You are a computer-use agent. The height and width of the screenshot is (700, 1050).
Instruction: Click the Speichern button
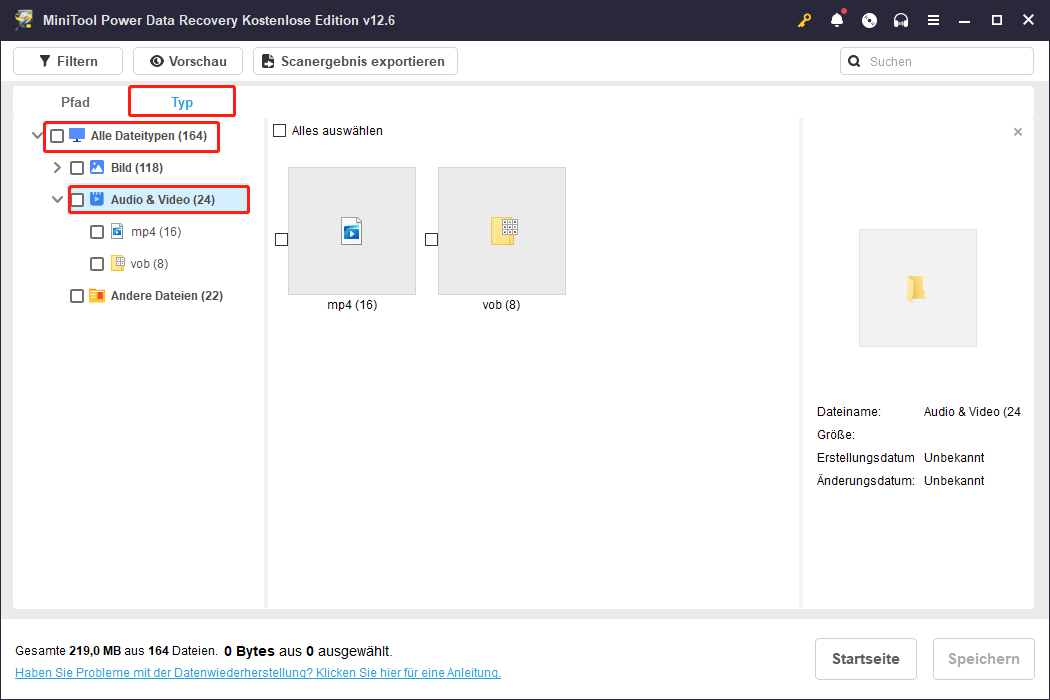click(x=984, y=658)
